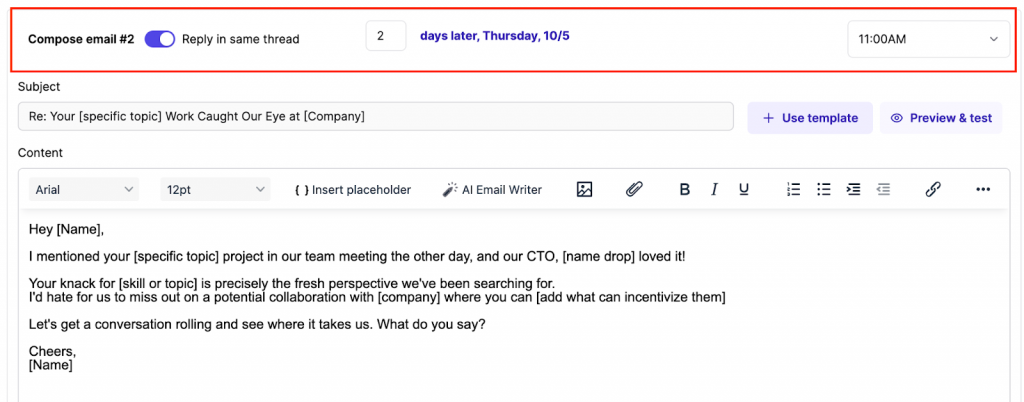The image size is (1024, 402).
Task: Open the more options ellipsis menu
Action: 982,189
